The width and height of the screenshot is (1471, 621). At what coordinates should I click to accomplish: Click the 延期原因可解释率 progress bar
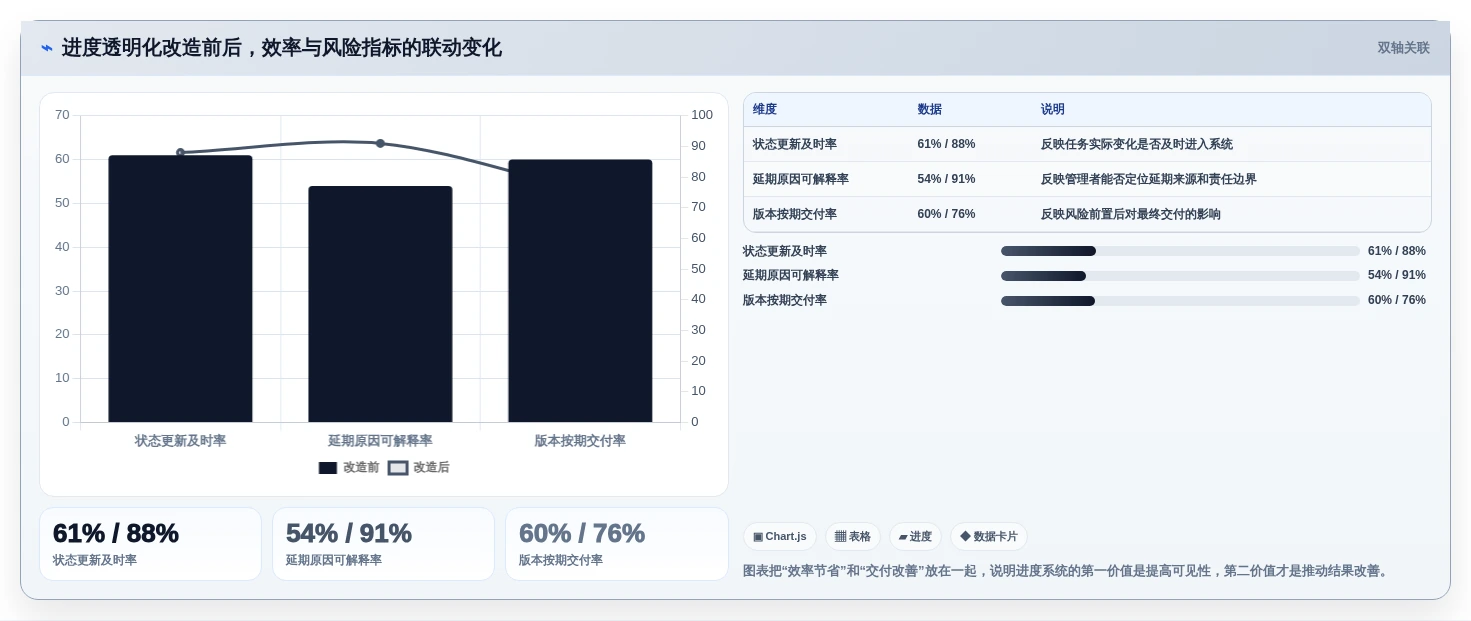[1180, 276]
